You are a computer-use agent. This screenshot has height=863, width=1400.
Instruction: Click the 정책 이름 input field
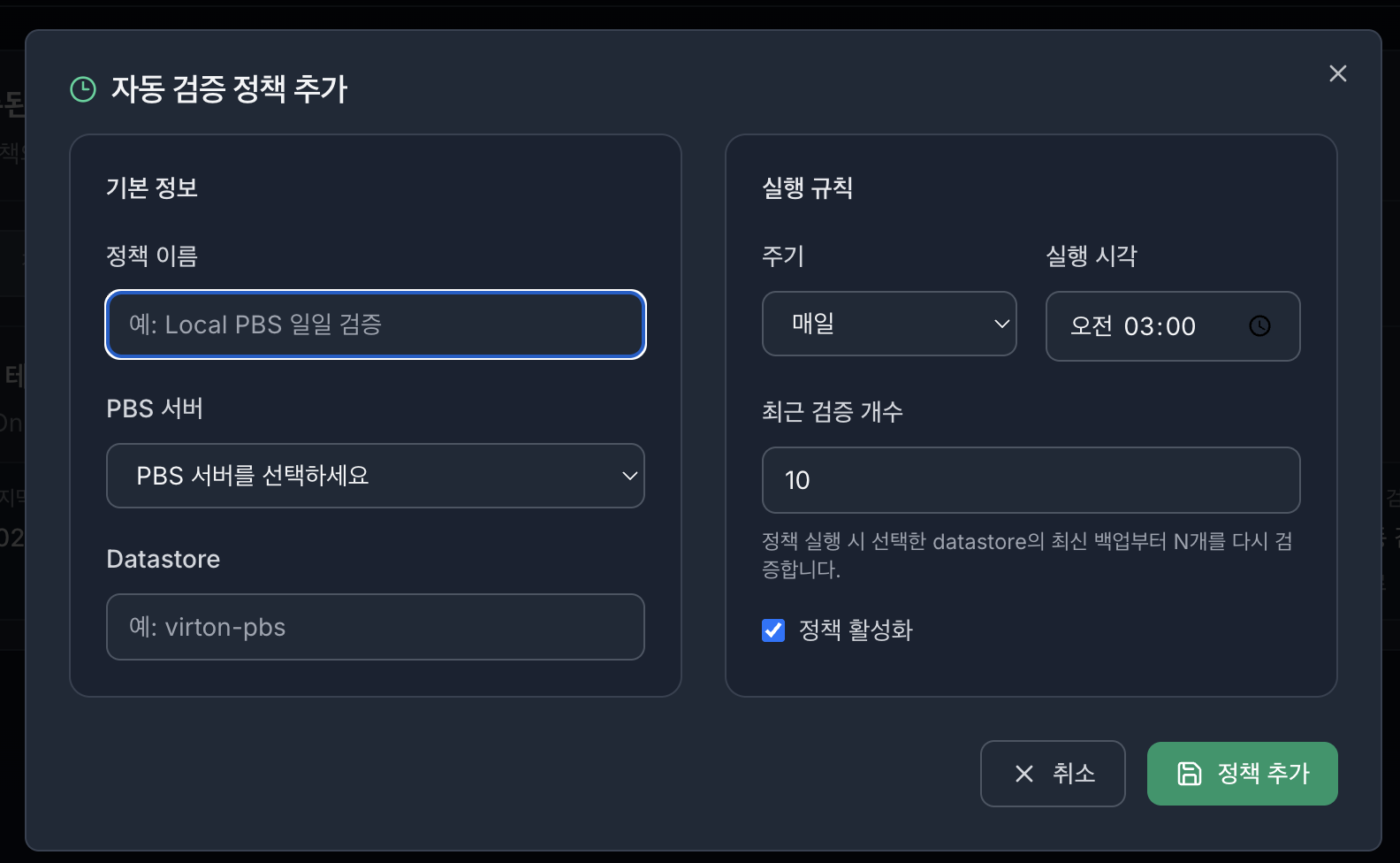pos(375,325)
